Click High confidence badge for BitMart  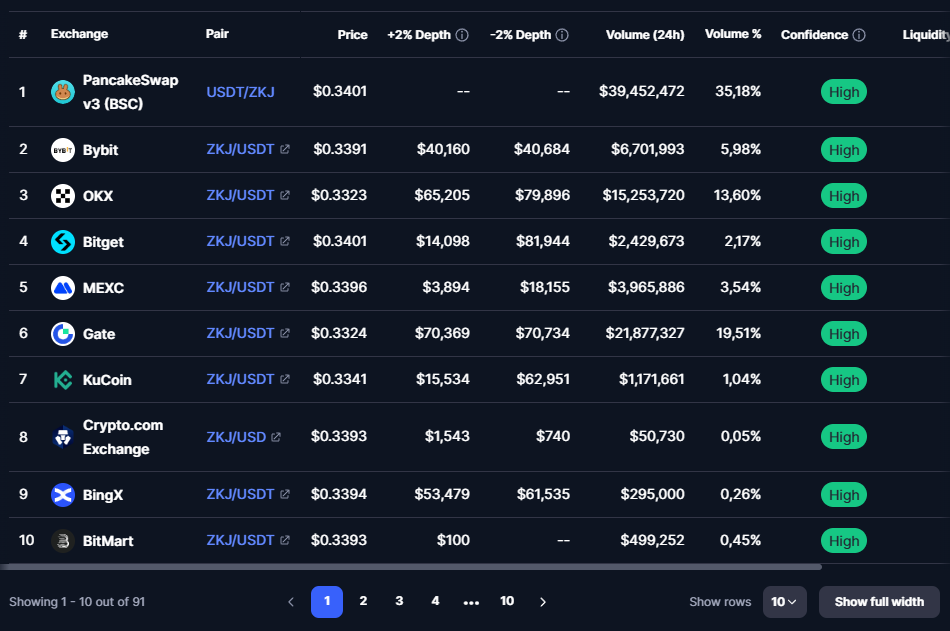tap(844, 541)
